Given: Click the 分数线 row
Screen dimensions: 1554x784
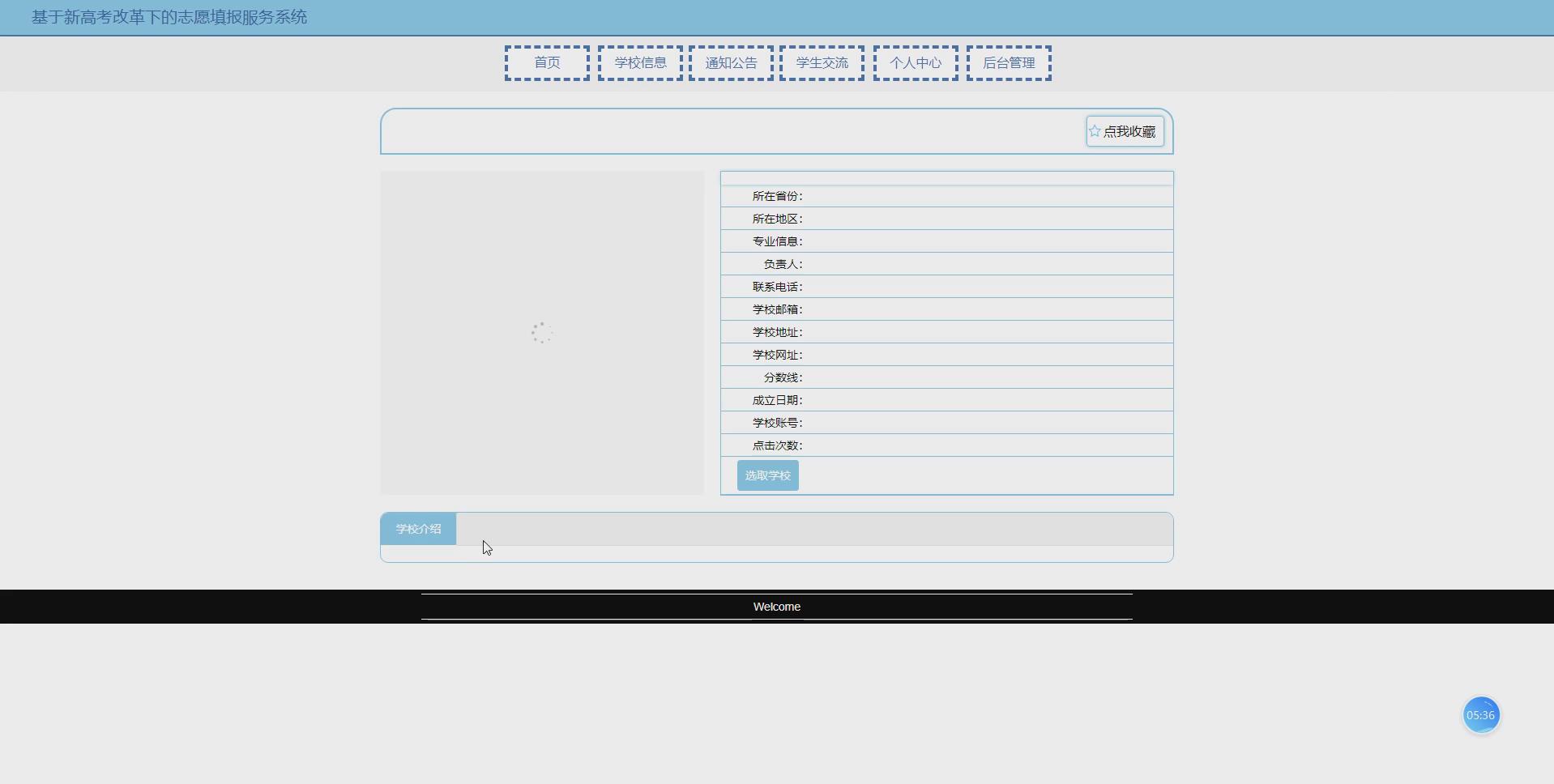Looking at the screenshot, I should 946,377.
